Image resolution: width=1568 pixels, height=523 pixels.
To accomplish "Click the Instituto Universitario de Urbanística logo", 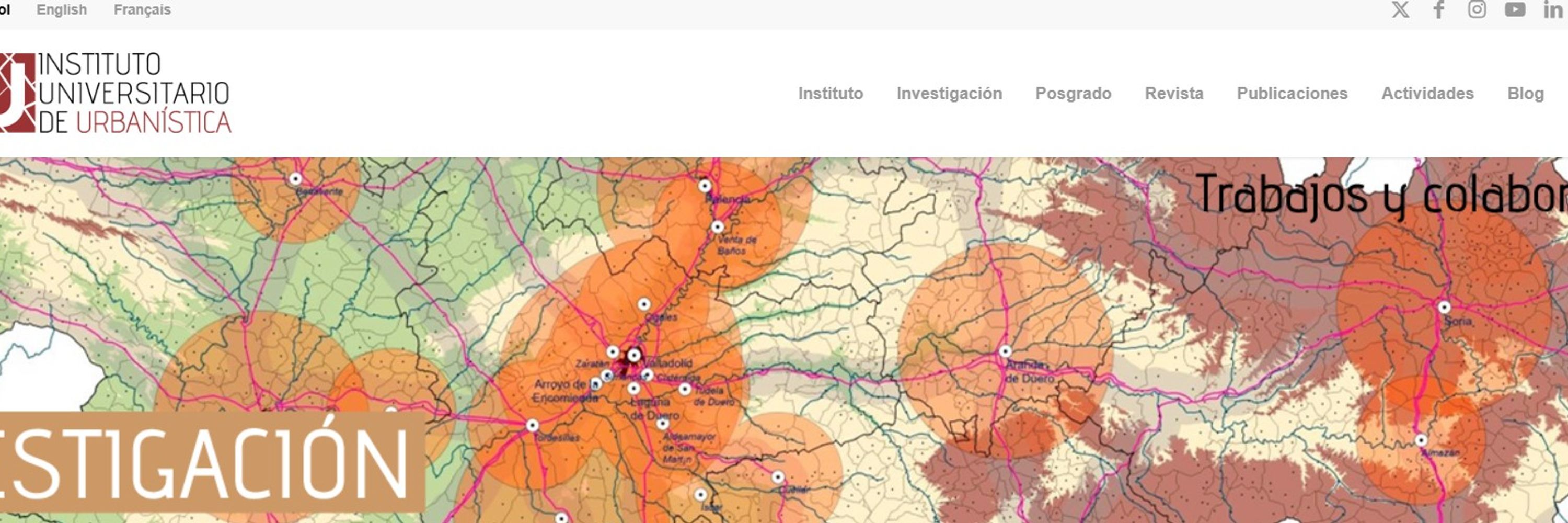I will 116,93.
